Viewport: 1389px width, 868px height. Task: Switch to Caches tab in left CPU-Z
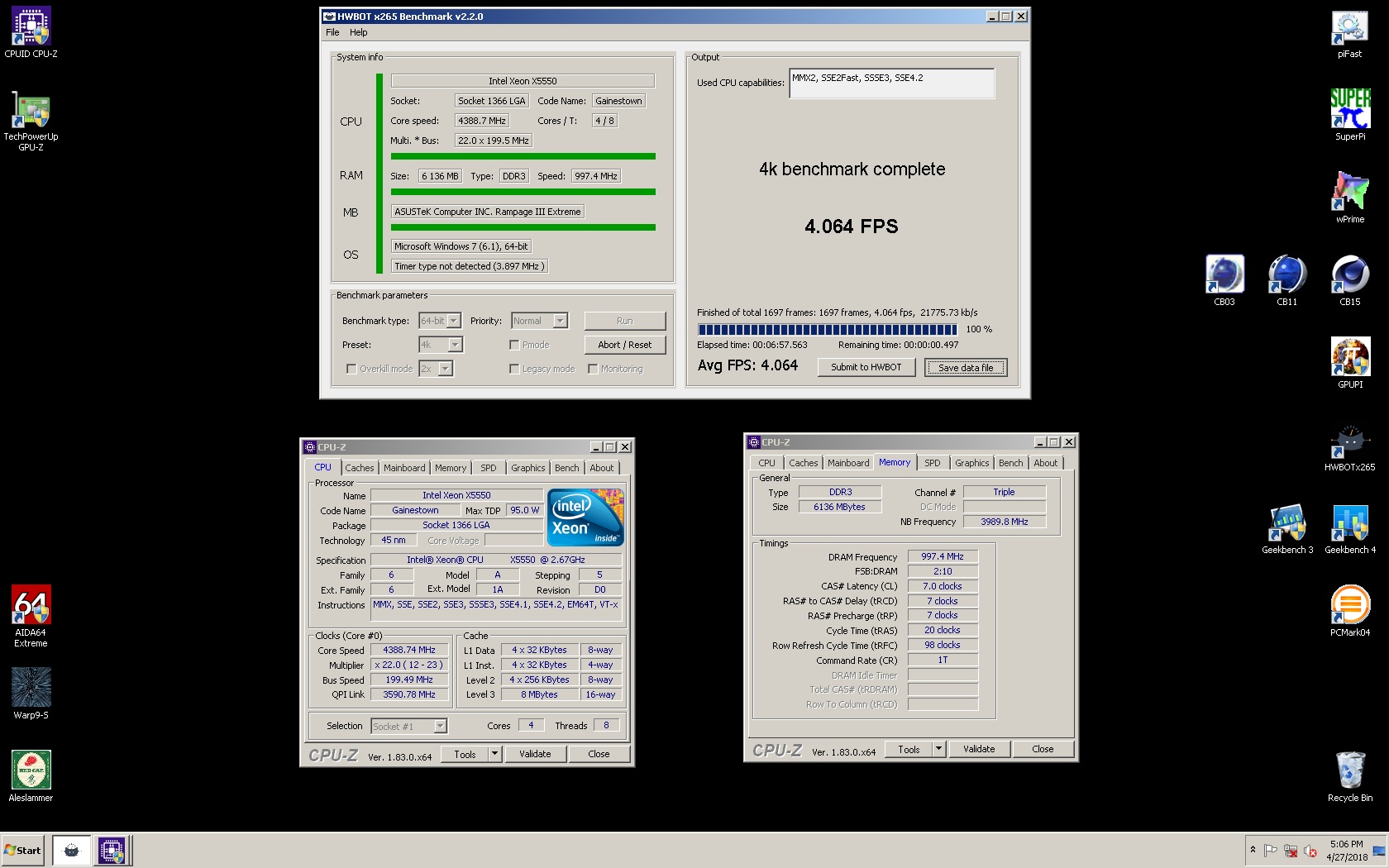[359, 468]
